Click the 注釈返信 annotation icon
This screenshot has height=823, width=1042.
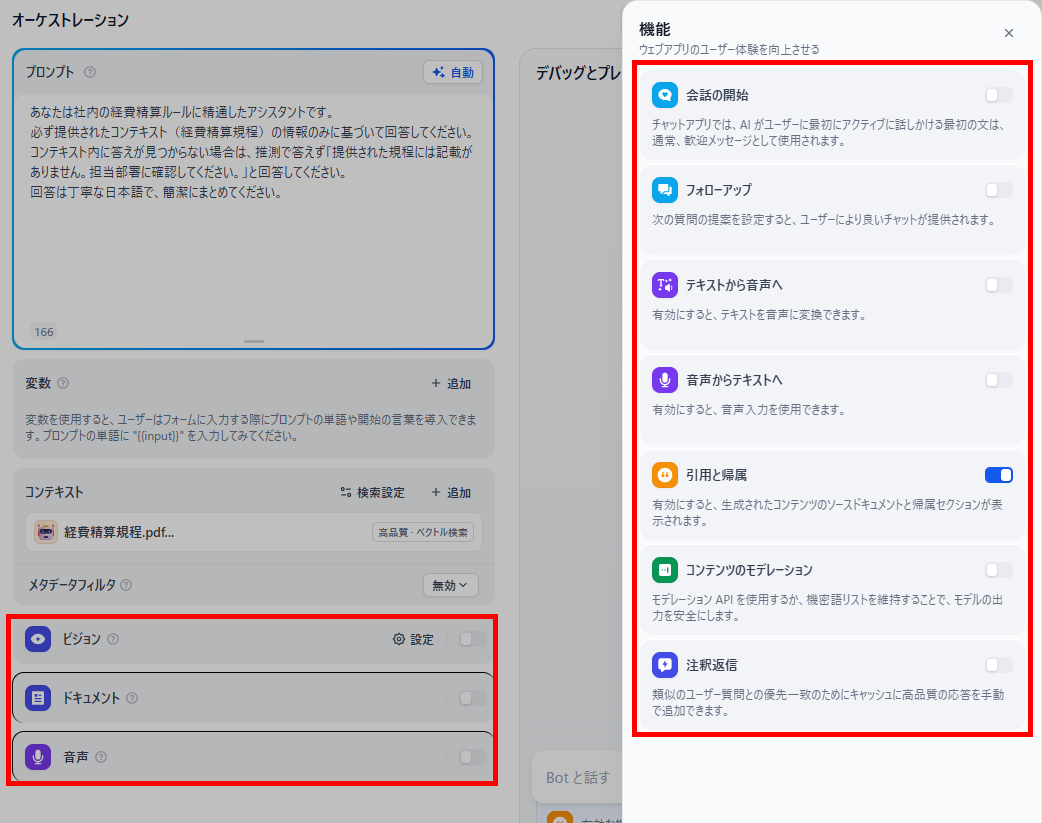tap(665, 665)
